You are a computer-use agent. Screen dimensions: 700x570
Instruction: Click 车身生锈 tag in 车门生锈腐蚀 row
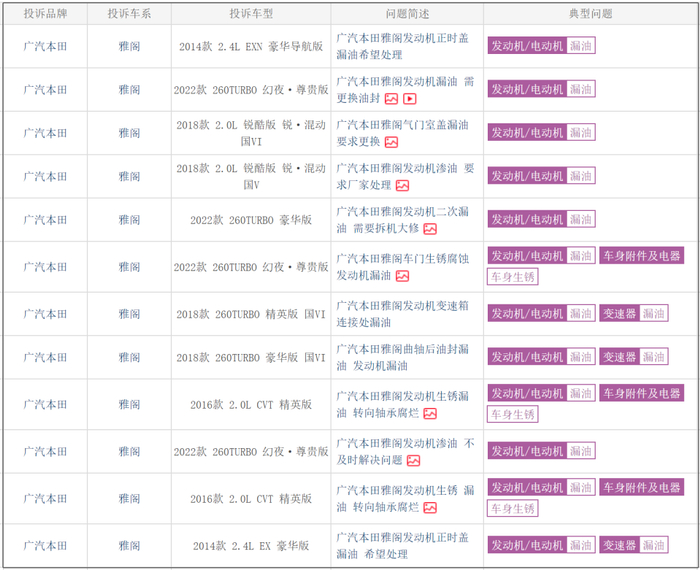tap(512, 277)
